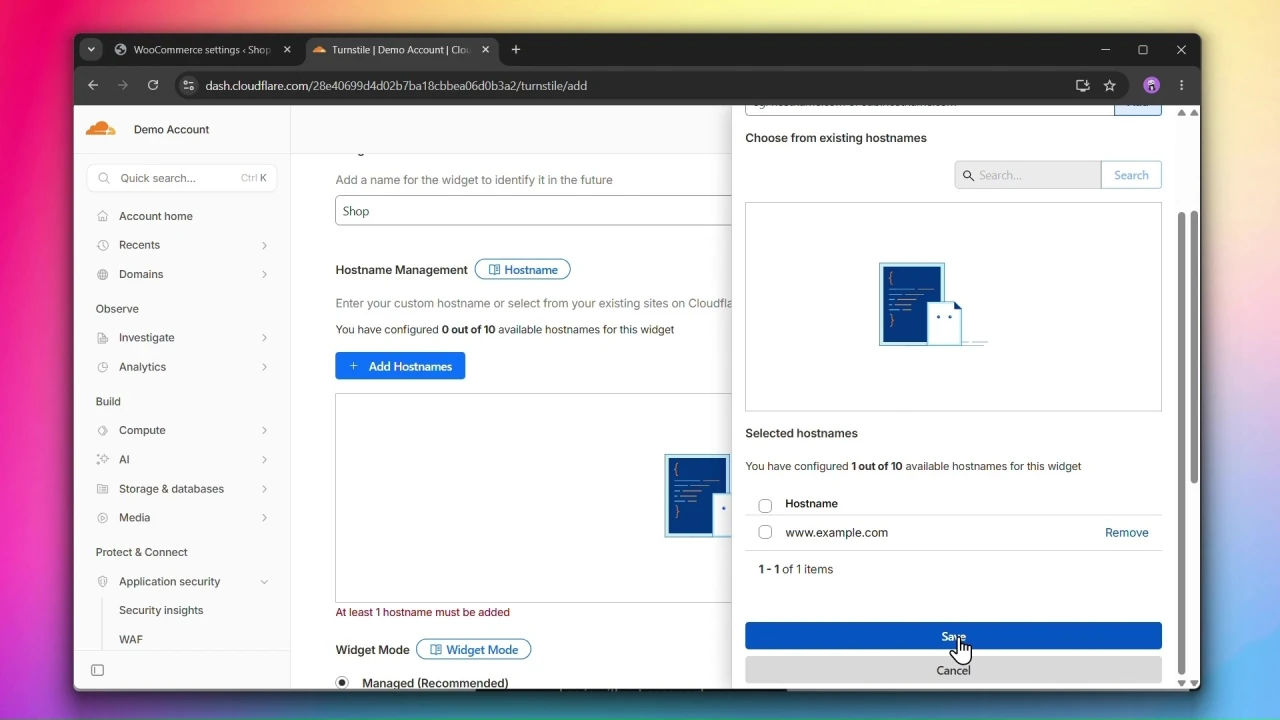Image resolution: width=1280 pixels, height=720 pixels.
Task: Click Search button next to hostname search
Action: point(1131,175)
